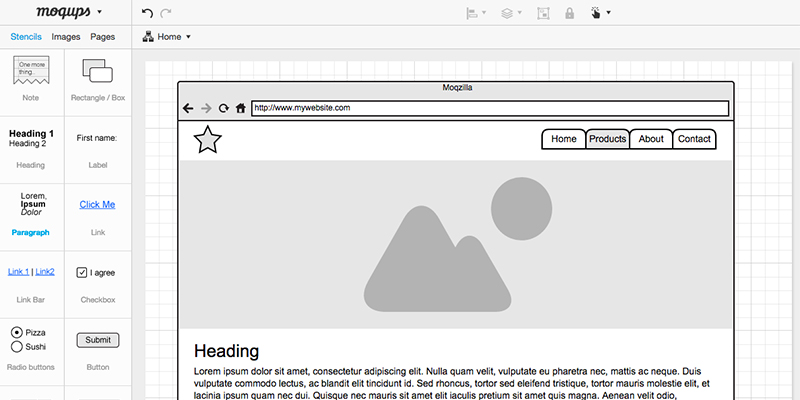Switch to the Pages tab
The height and width of the screenshot is (400, 800).
pyautogui.click(x=103, y=37)
